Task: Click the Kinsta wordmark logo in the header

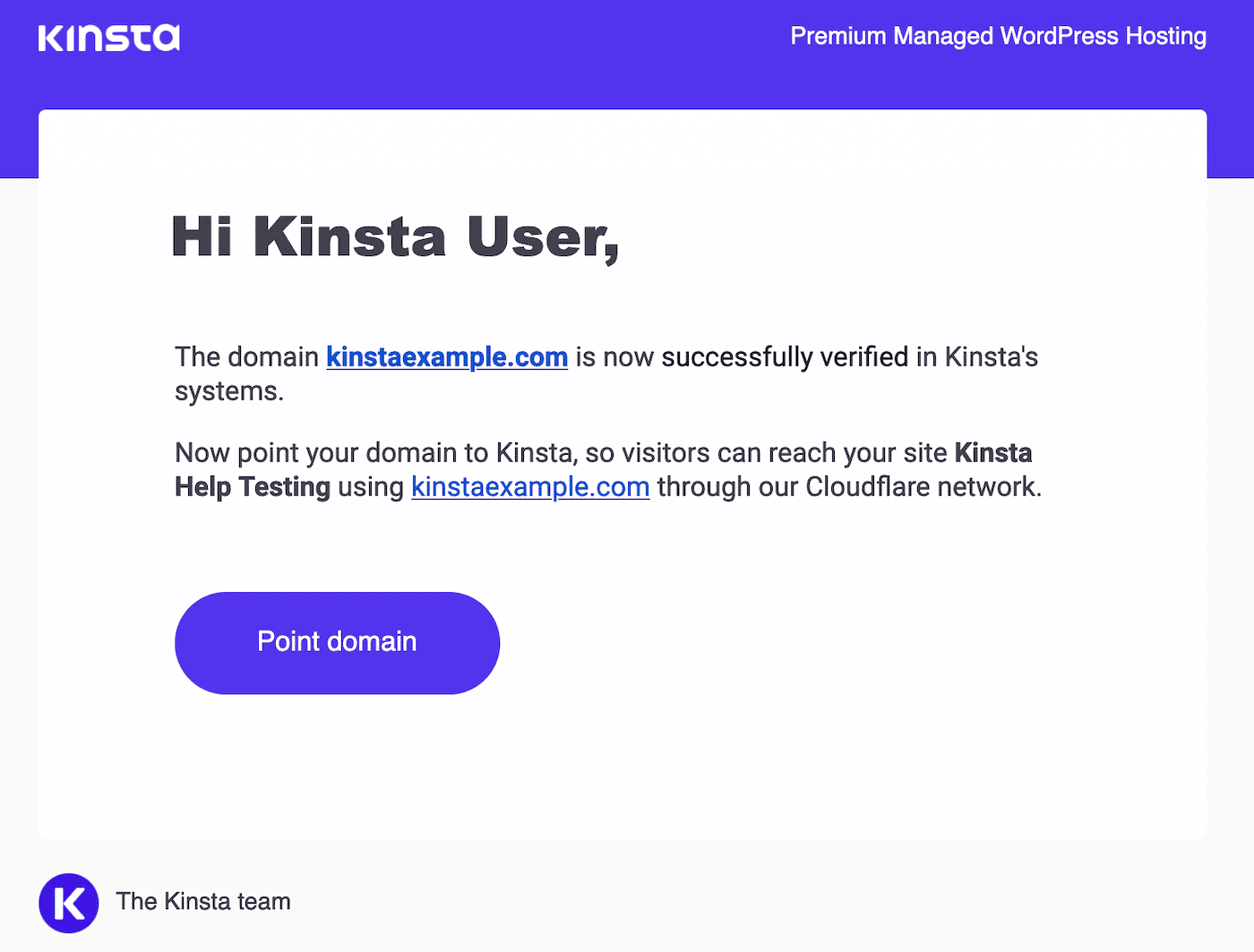Action: [x=108, y=38]
